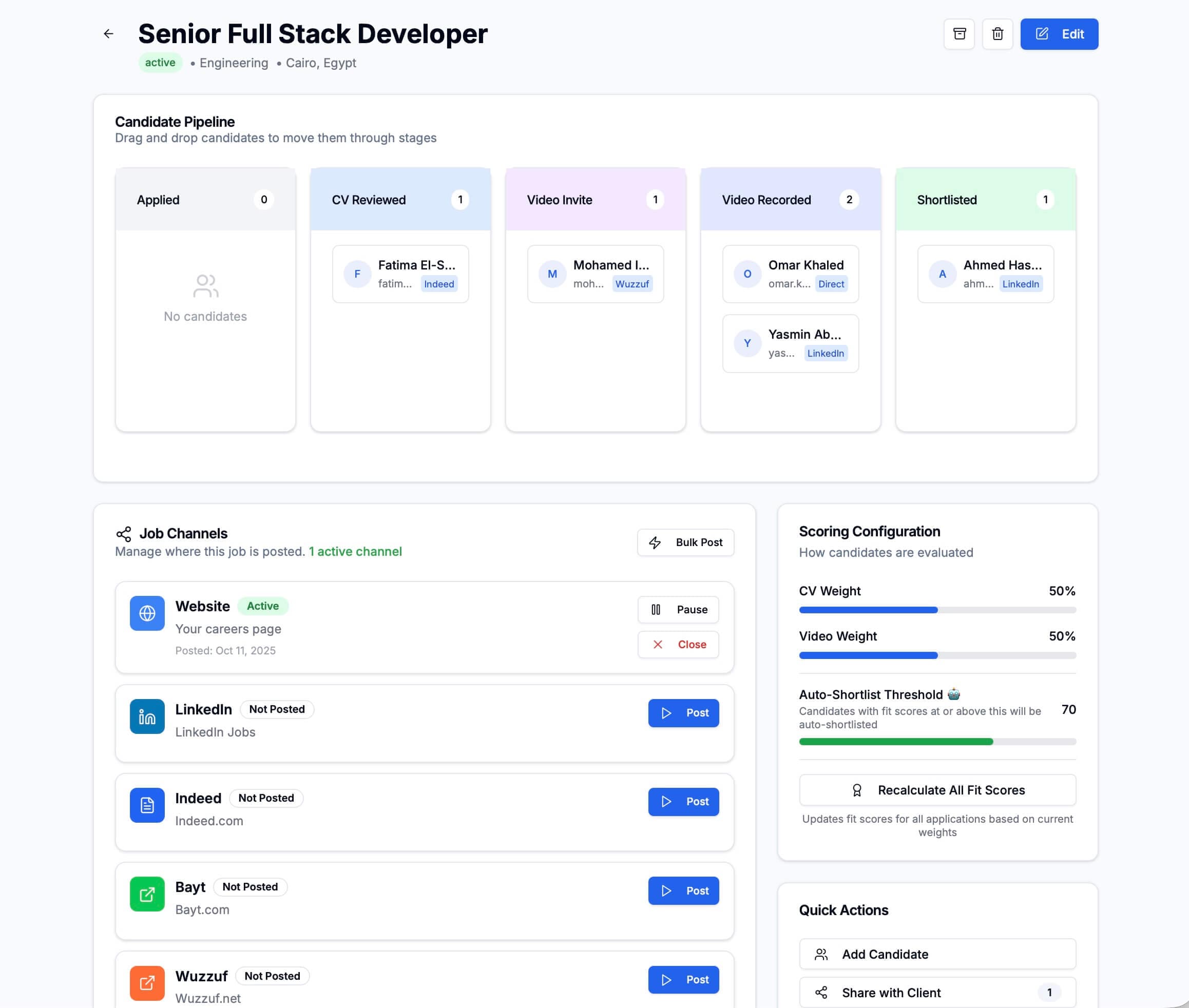Select the active status badge
1189x1008 pixels.
(x=160, y=62)
